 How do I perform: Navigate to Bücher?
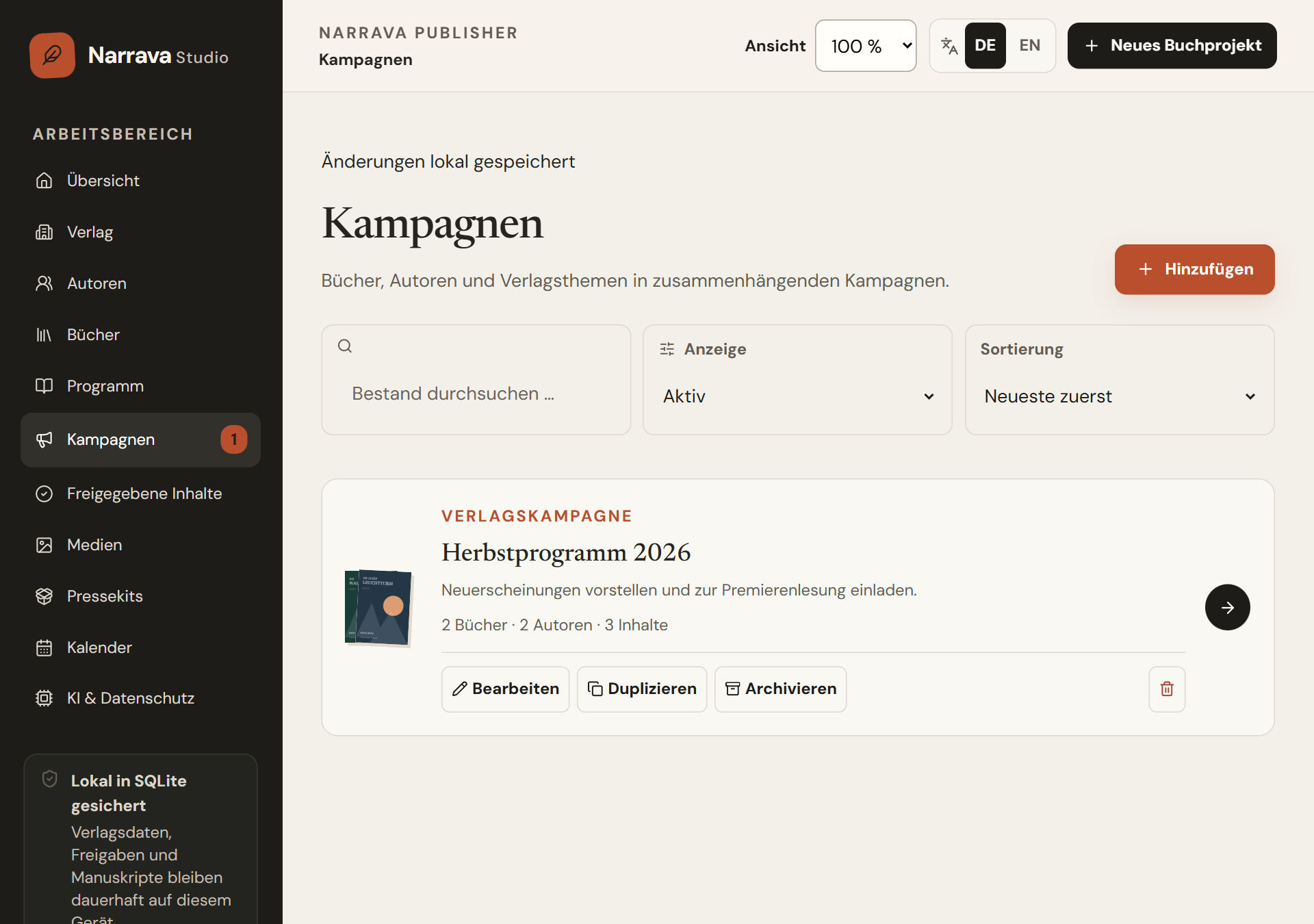pyautogui.click(x=140, y=335)
